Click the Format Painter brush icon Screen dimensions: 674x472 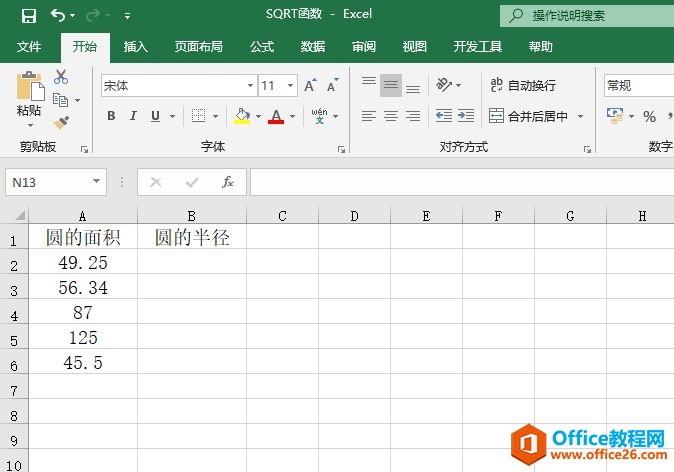coord(61,123)
